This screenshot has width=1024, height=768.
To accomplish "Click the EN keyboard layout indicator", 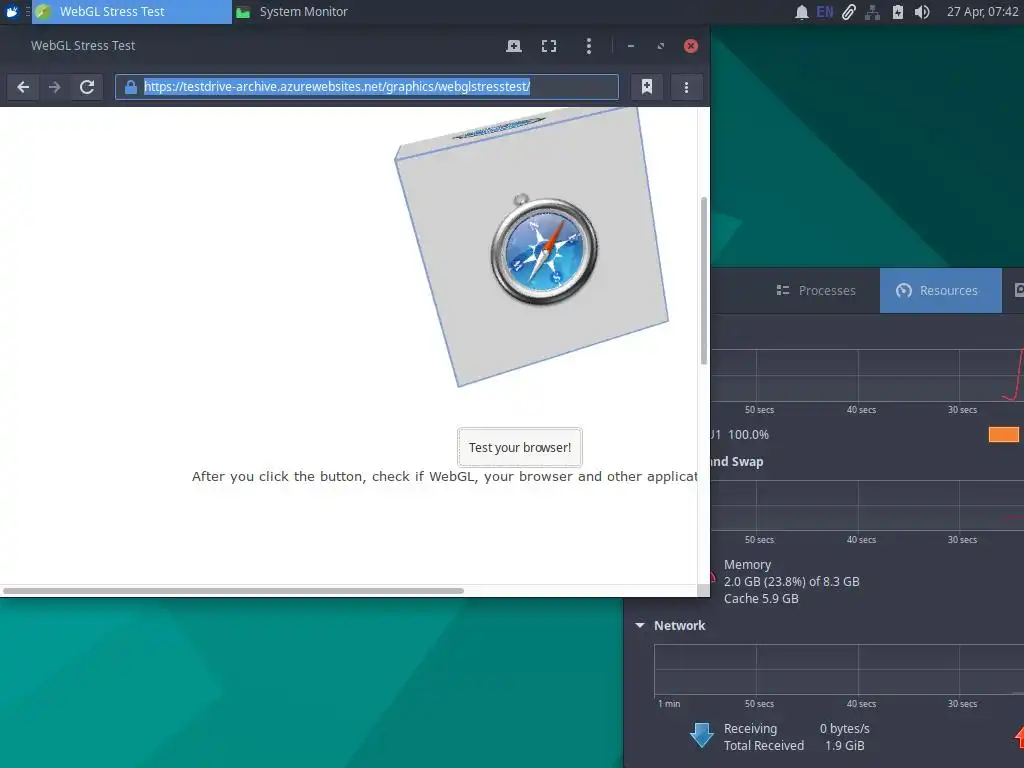I will [x=825, y=12].
